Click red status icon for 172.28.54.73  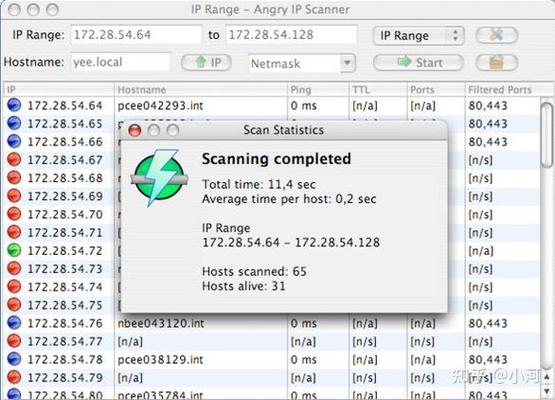pos(14,268)
